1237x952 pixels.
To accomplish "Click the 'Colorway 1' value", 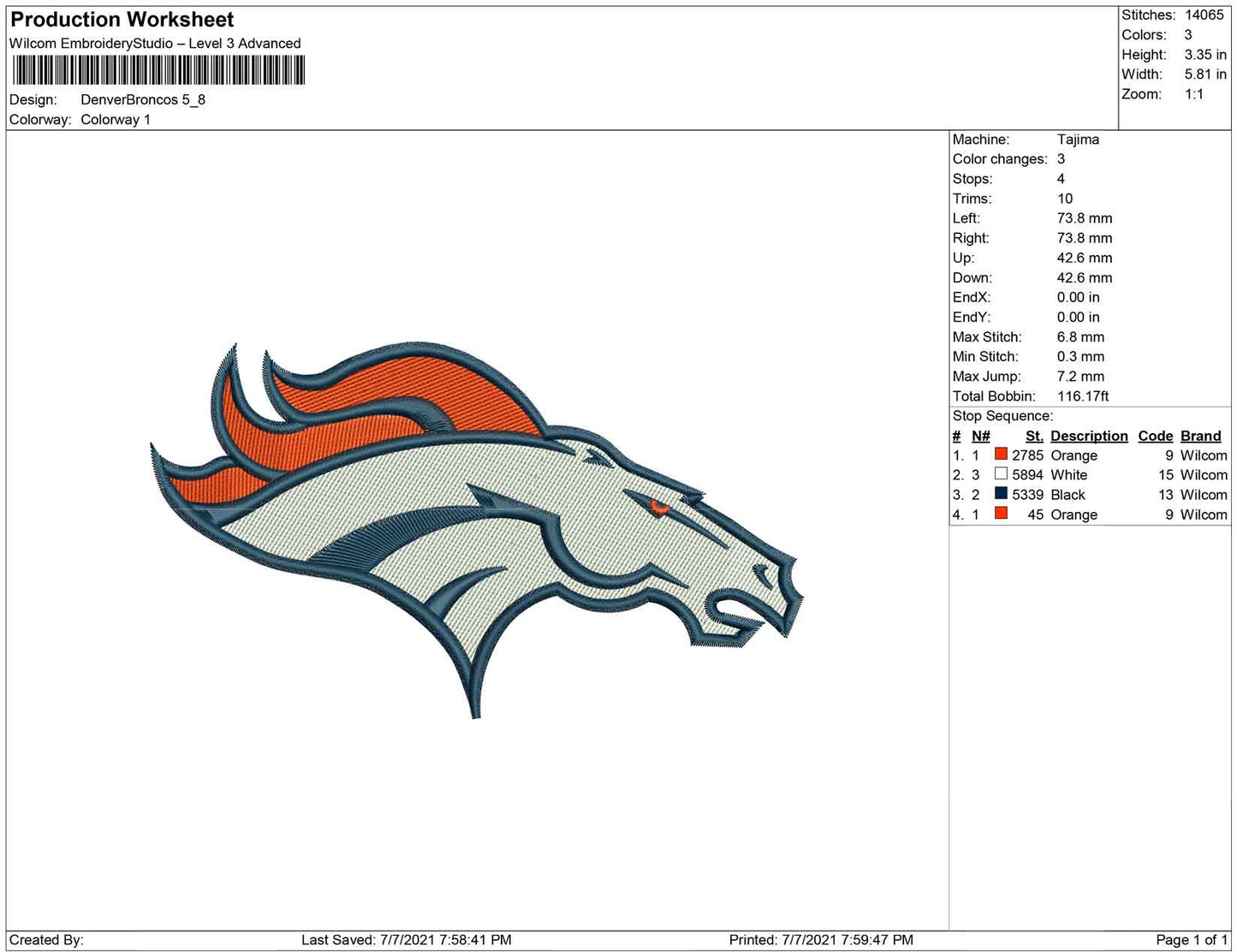I will [116, 119].
